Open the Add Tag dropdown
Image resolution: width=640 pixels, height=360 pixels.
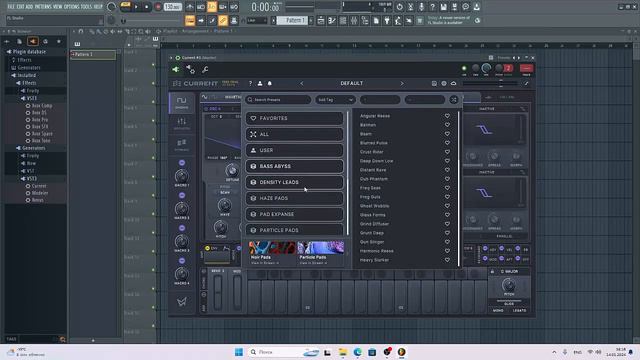point(335,100)
